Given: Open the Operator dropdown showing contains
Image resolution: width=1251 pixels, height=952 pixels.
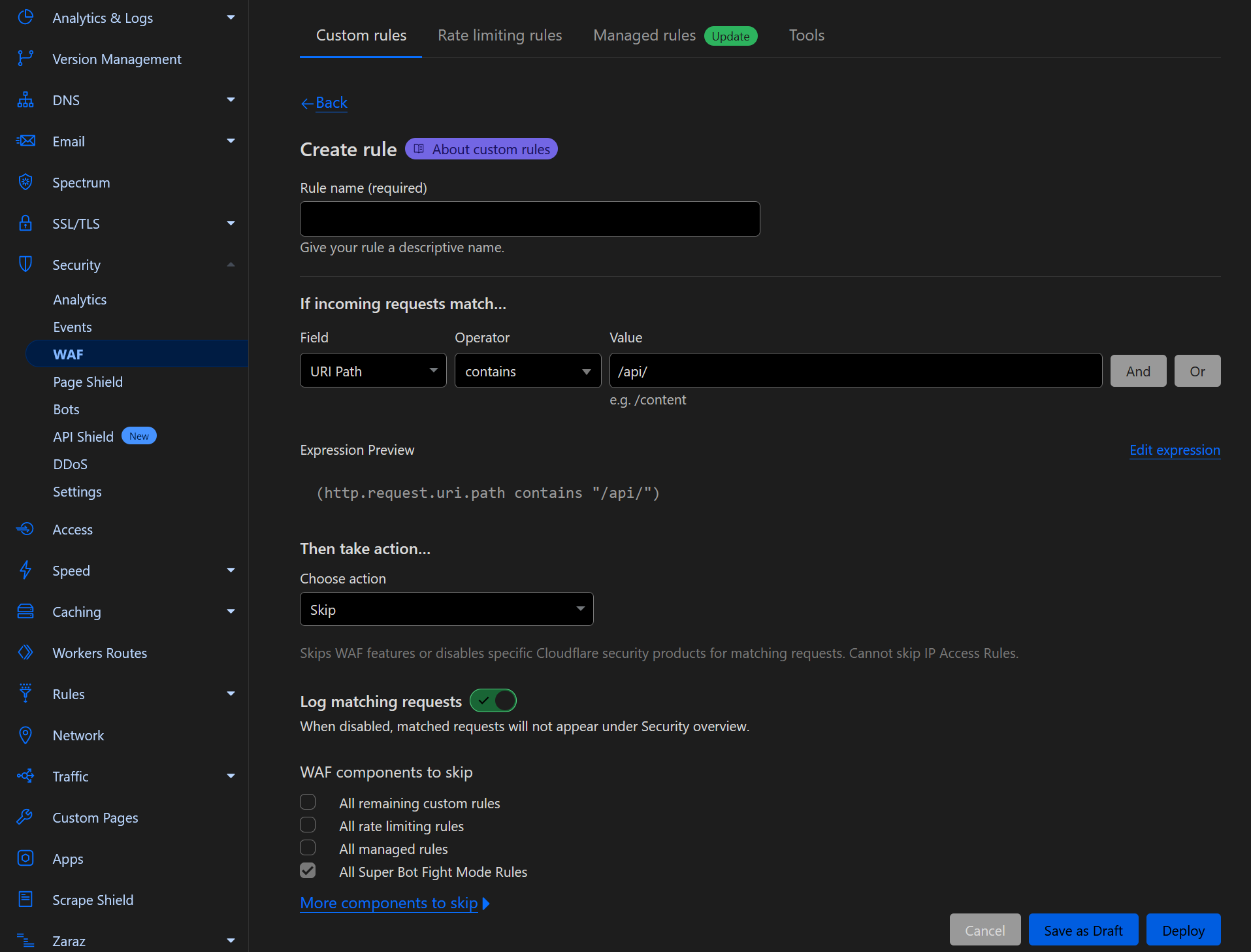Looking at the screenshot, I should pyautogui.click(x=527, y=370).
